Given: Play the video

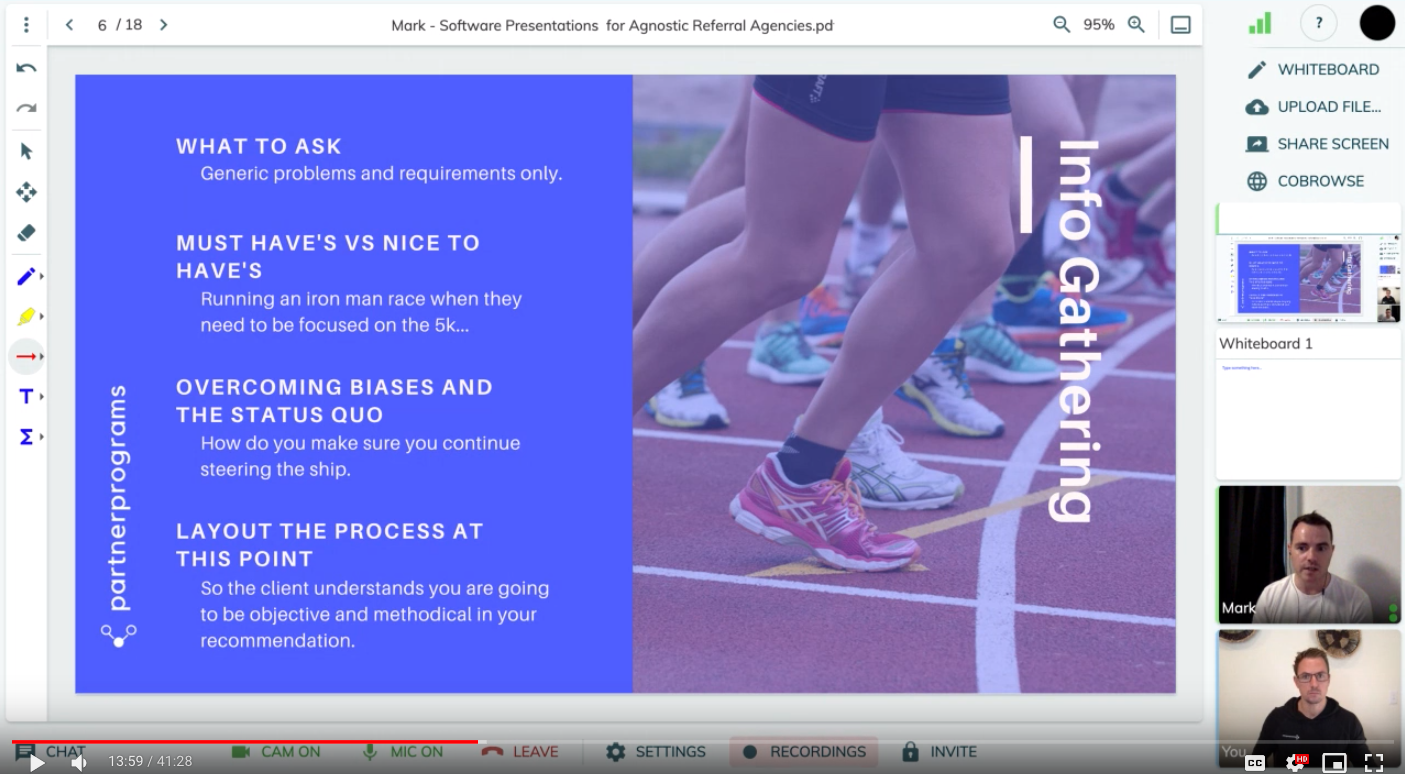Looking at the screenshot, I should pos(36,762).
